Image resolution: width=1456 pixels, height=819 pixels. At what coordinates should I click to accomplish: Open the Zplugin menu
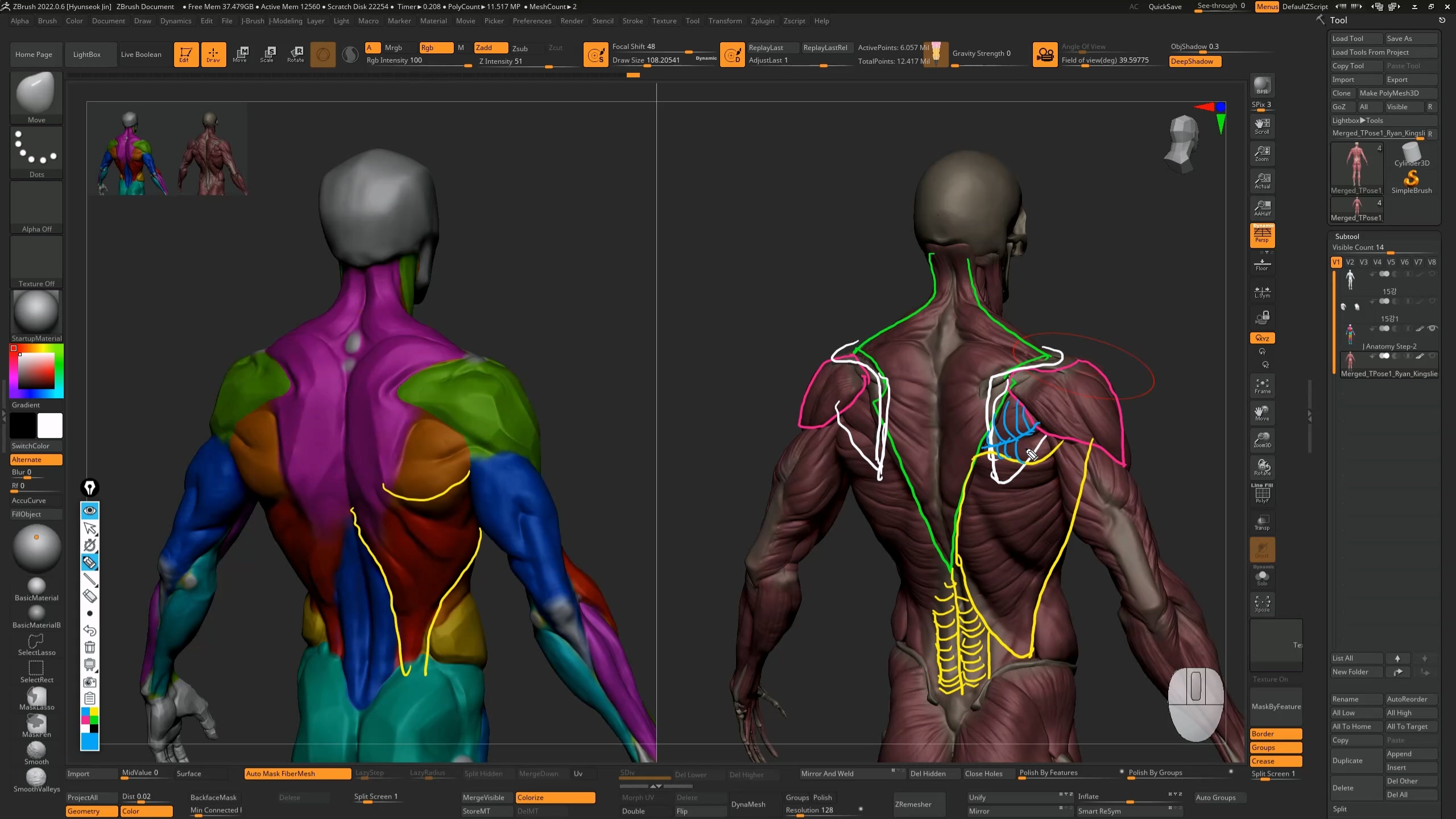tap(762, 20)
